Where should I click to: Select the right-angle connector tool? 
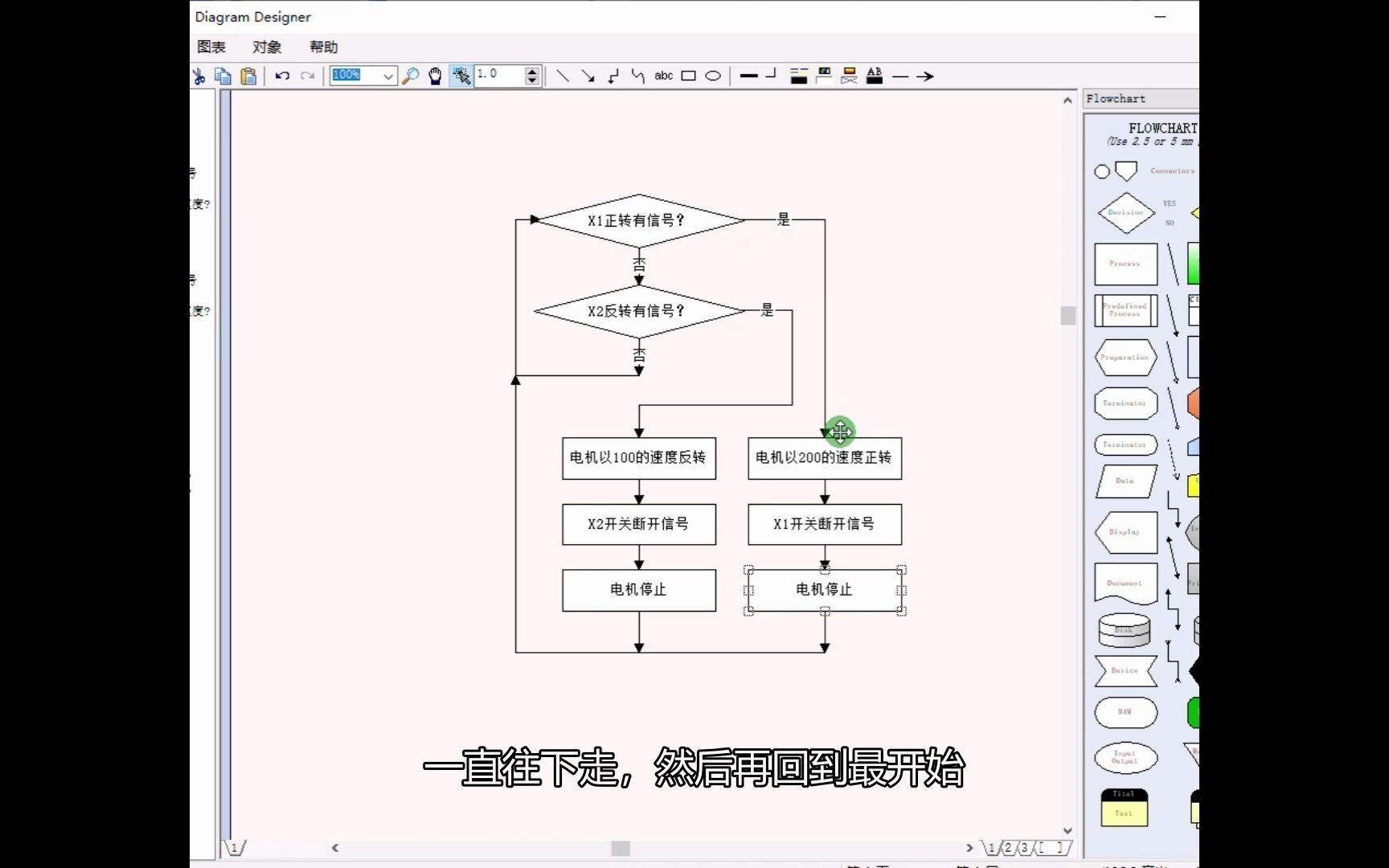[x=613, y=76]
